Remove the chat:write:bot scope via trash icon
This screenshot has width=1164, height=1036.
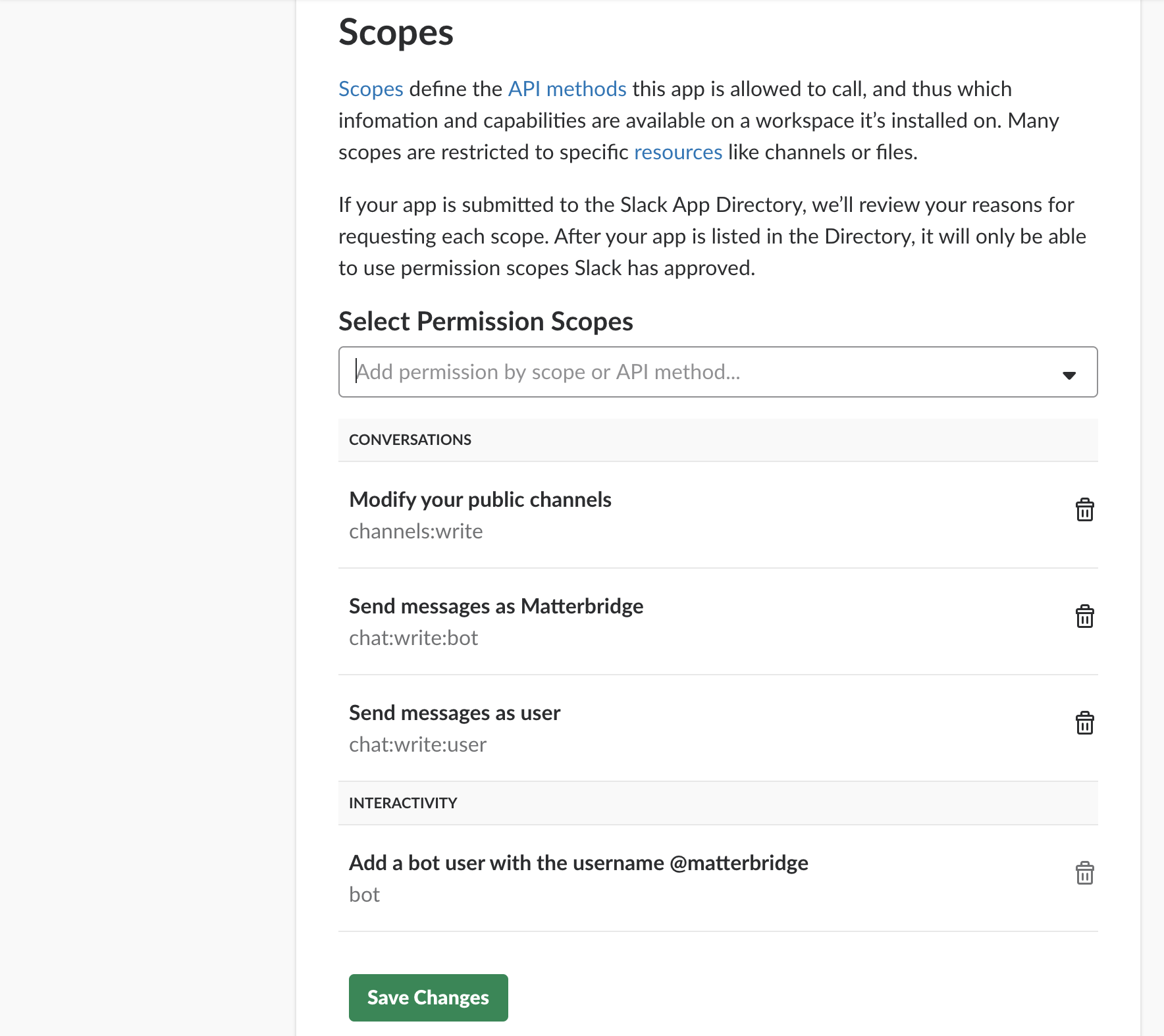point(1084,617)
